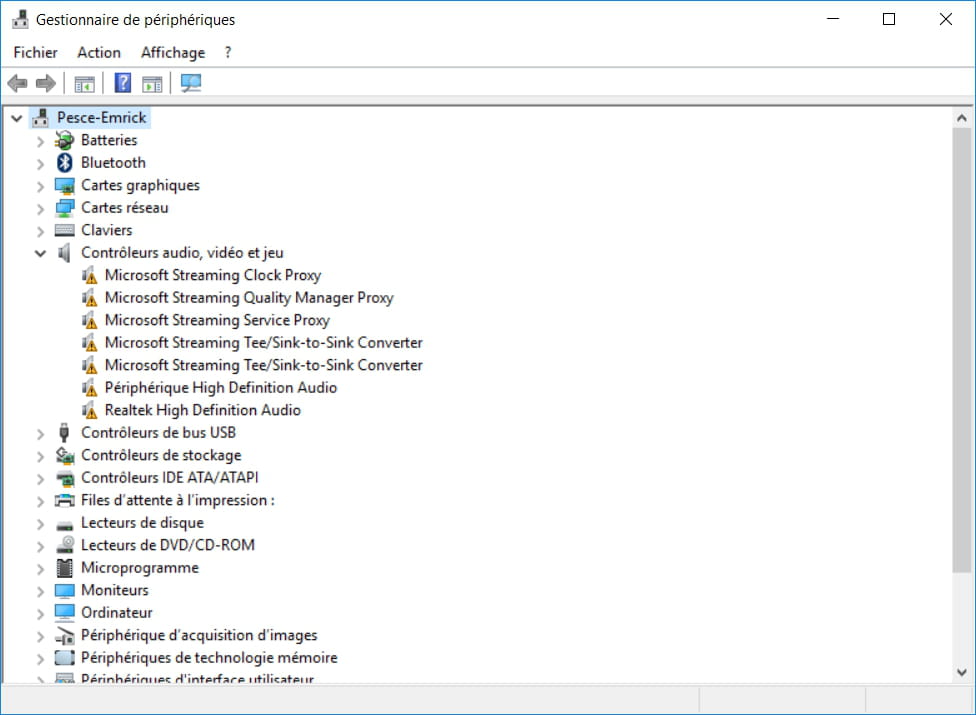Select Périphérique High Definition Audio
The width and height of the screenshot is (976, 715).
(x=221, y=388)
